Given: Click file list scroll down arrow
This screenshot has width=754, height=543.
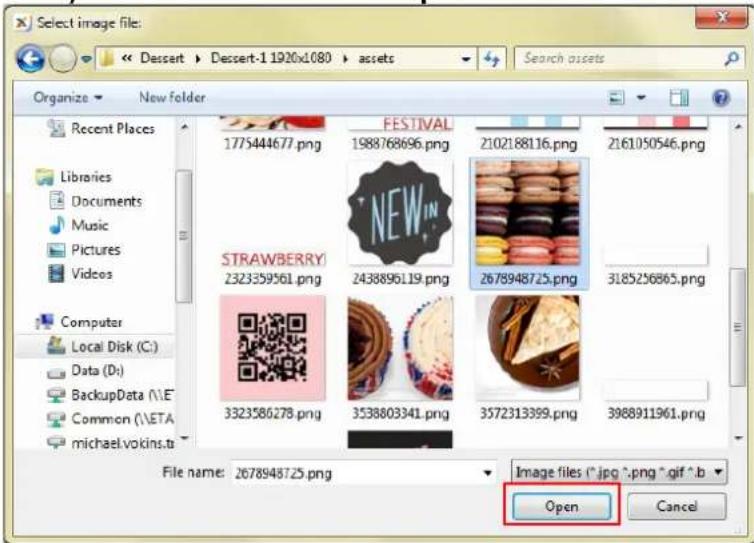Looking at the screenshot, I should coord(738,438).
